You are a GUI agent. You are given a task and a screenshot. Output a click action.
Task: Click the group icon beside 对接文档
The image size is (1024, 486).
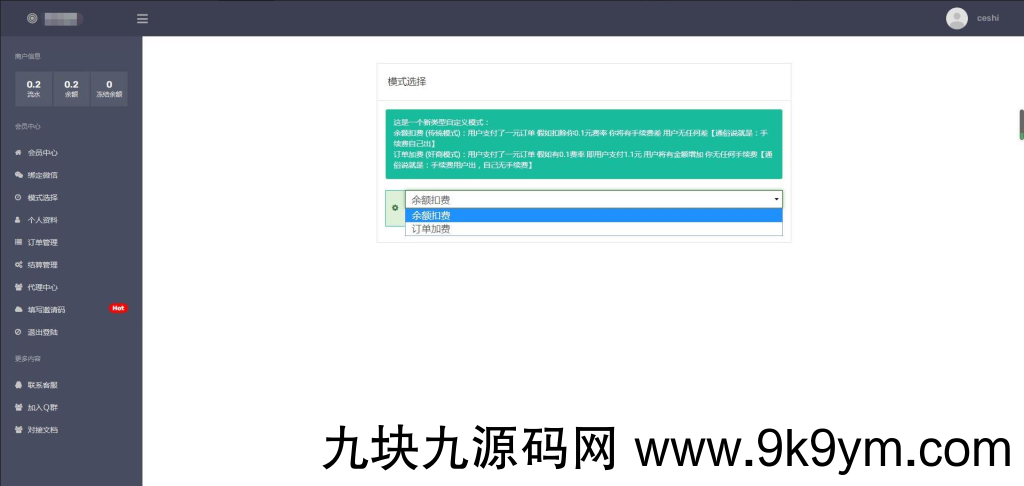(18, 430)
